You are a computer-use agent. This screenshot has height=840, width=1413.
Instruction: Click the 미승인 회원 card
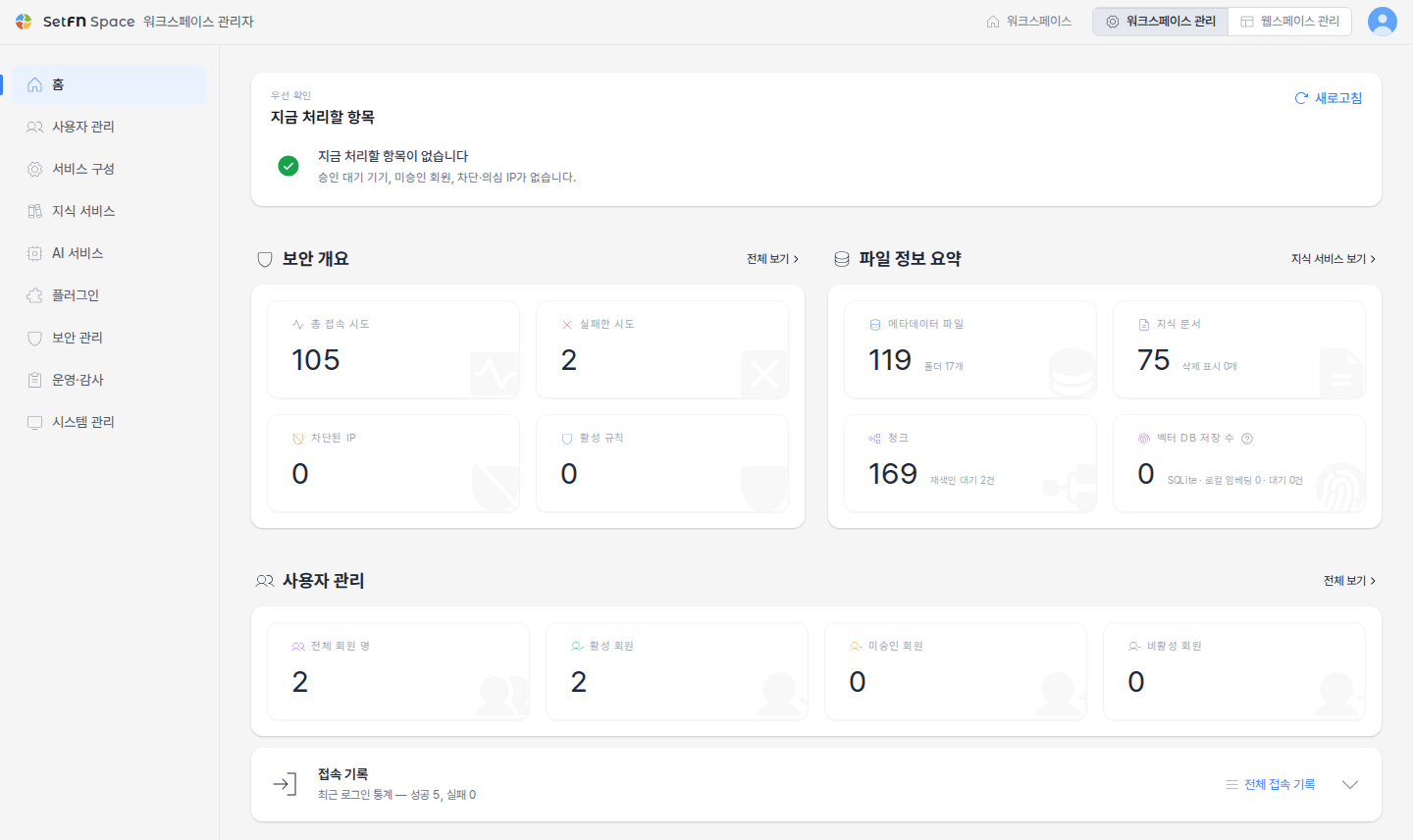click(956, 671)
